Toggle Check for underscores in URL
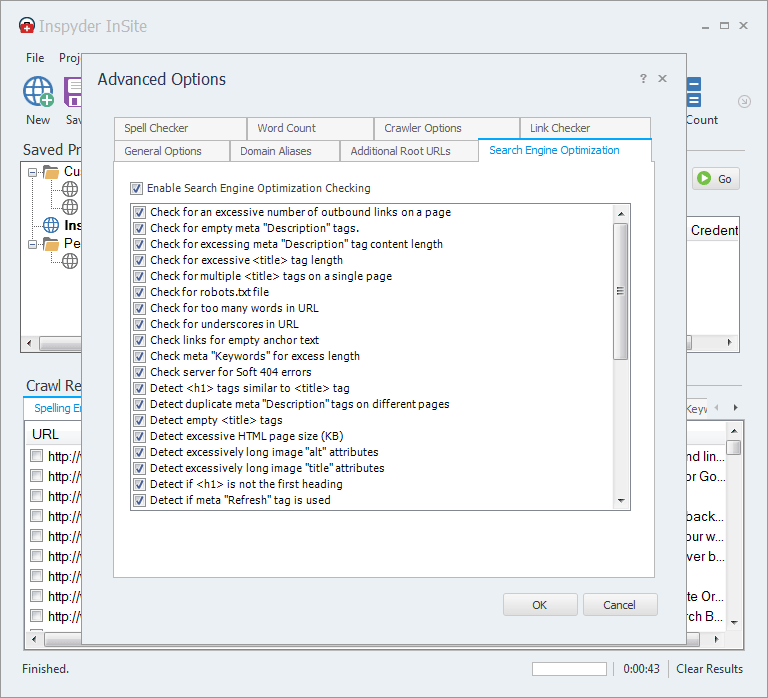The image size is (768, 698). click(140, 324)
